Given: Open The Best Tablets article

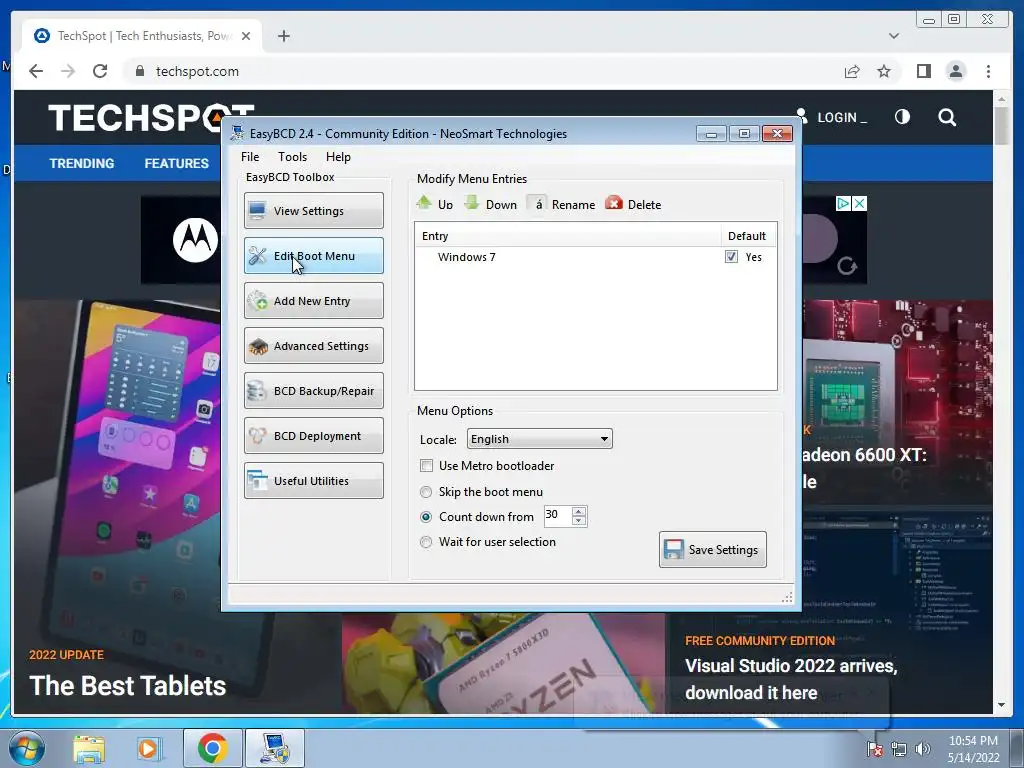Looking at the screenshot, I should click(127, 686).
